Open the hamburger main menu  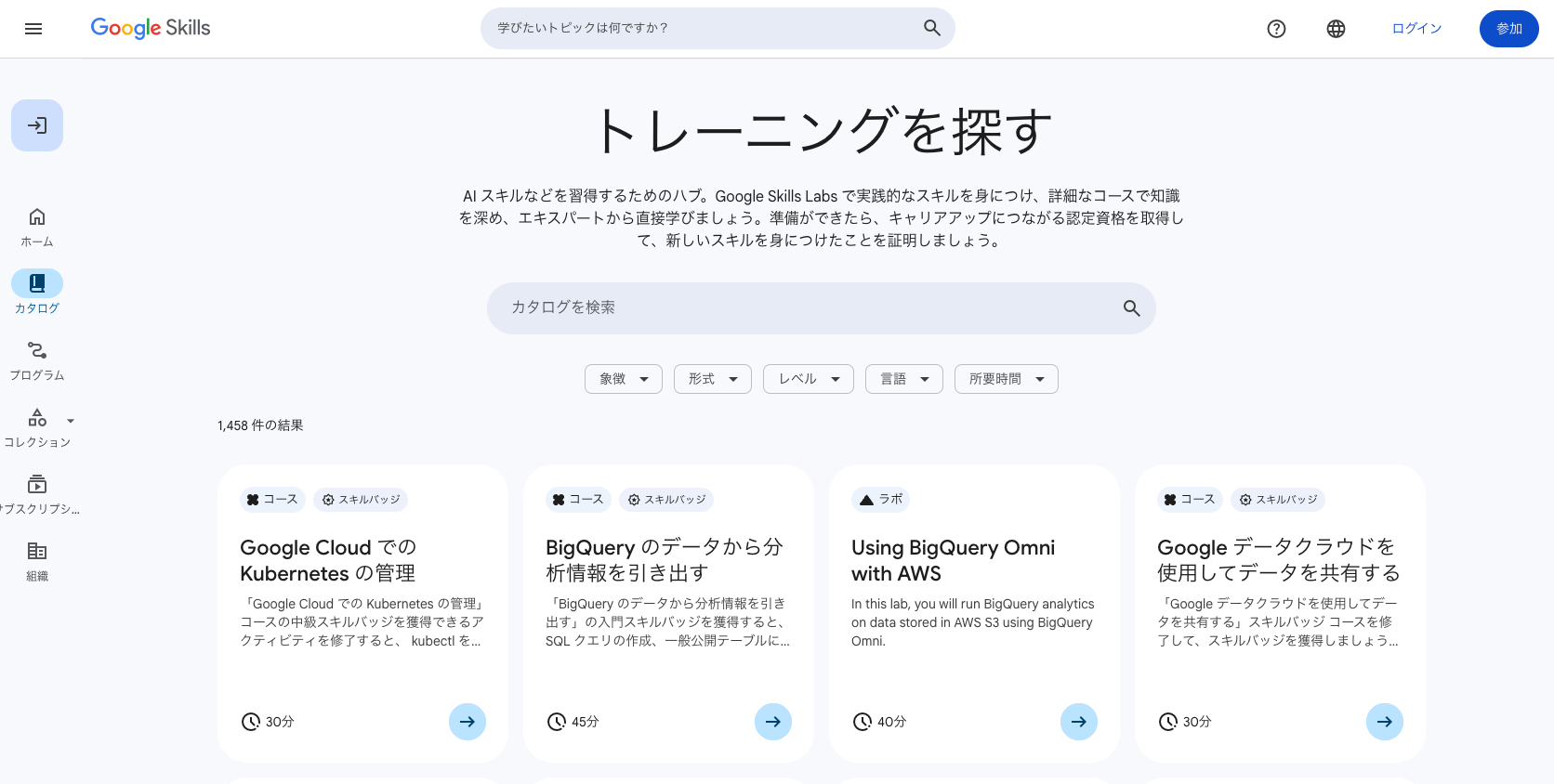pos(33,29)
